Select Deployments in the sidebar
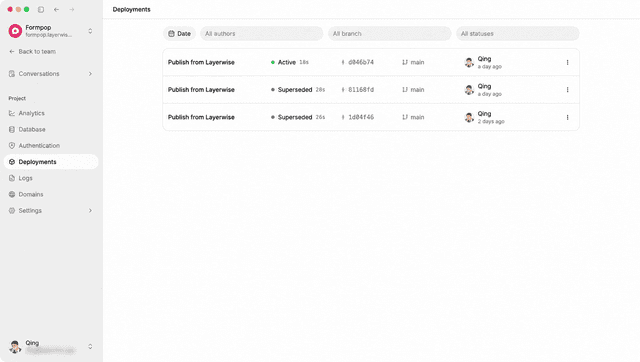 coord(51,162)
